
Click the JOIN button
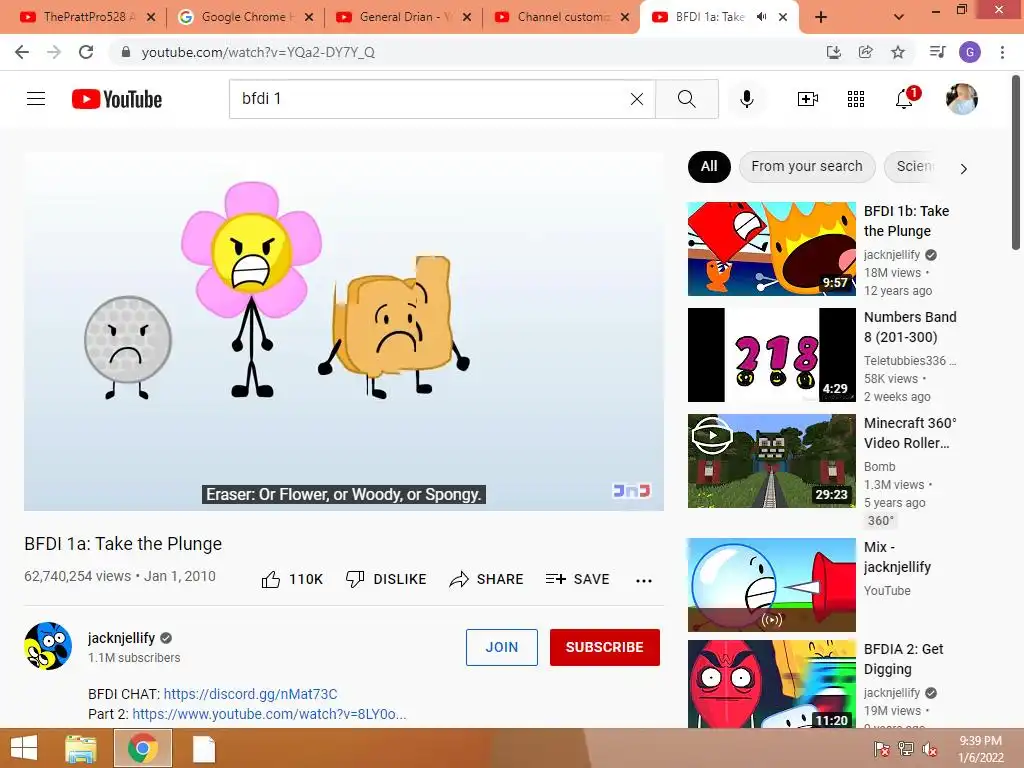click(502, 647)
